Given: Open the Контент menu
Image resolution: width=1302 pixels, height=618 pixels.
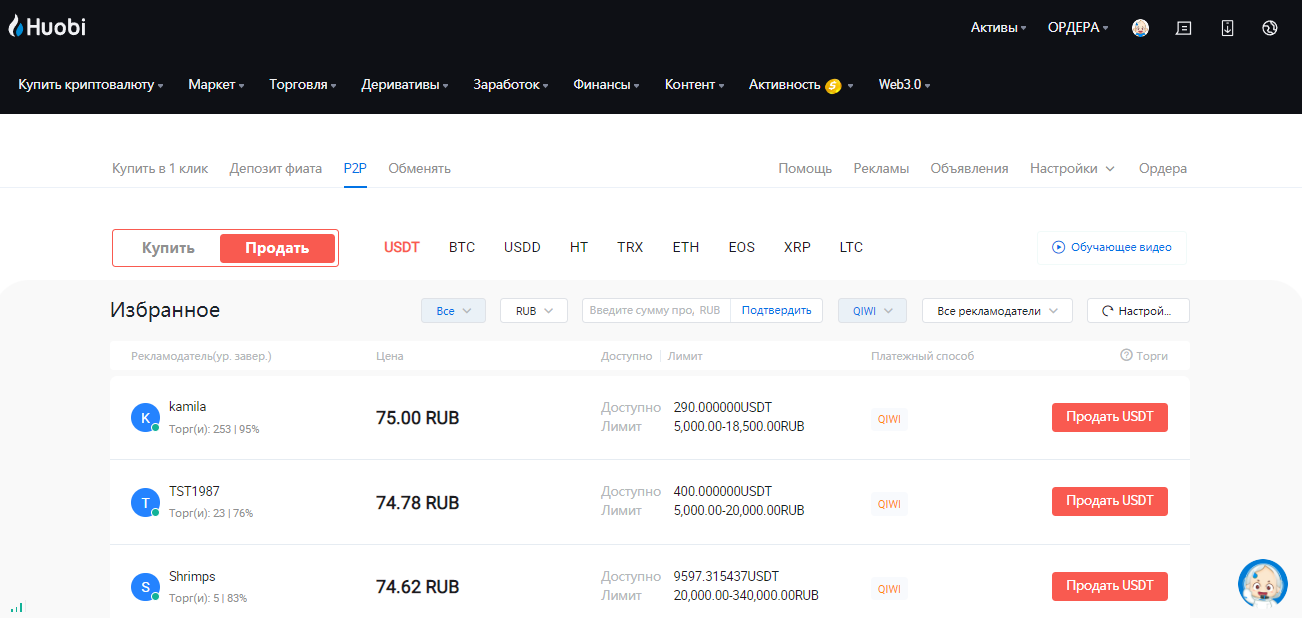Looking at the screenshot, I should (x=695, y=85).
